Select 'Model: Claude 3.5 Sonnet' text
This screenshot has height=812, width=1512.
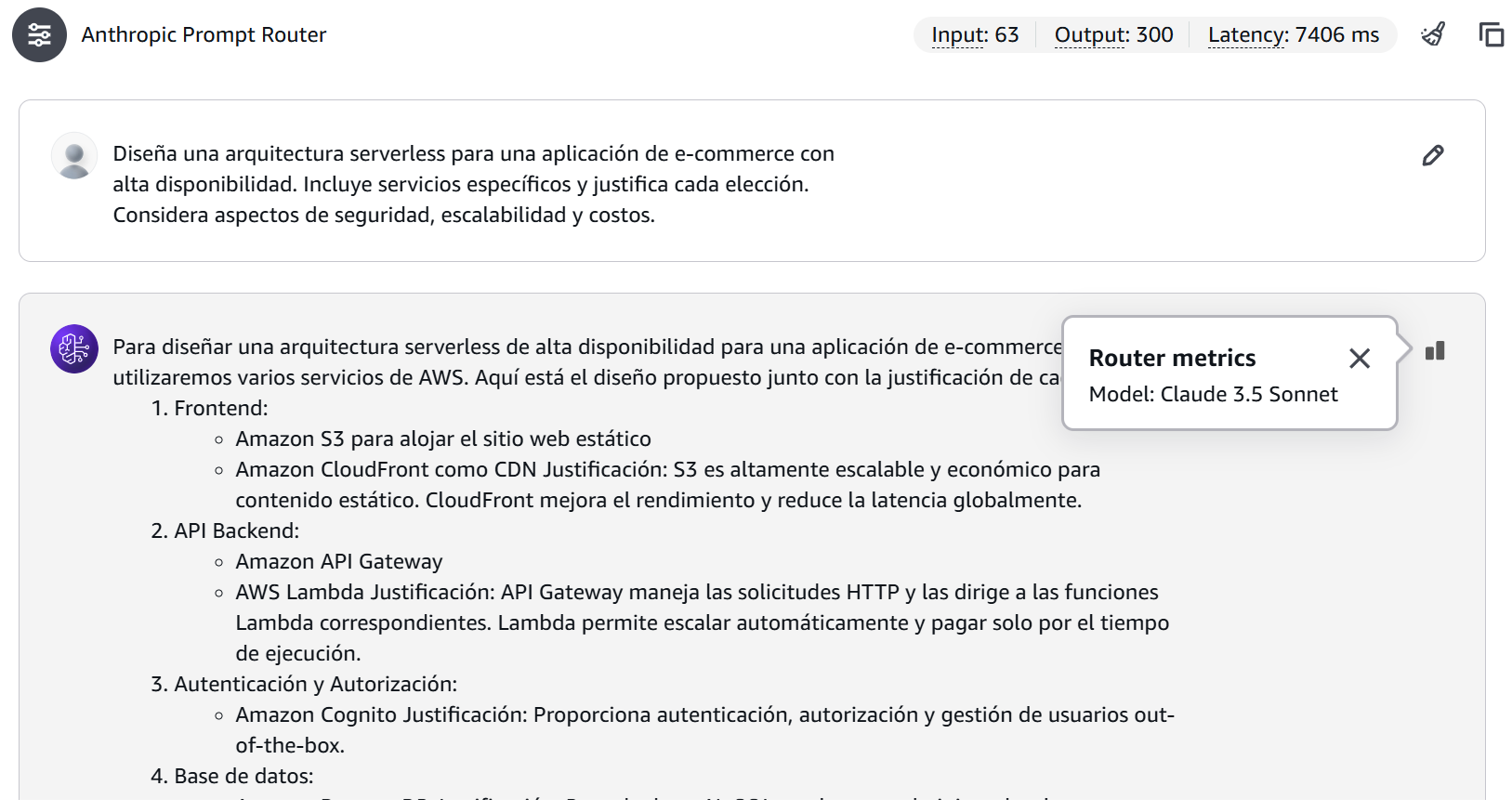click(x=1214, y=394)
